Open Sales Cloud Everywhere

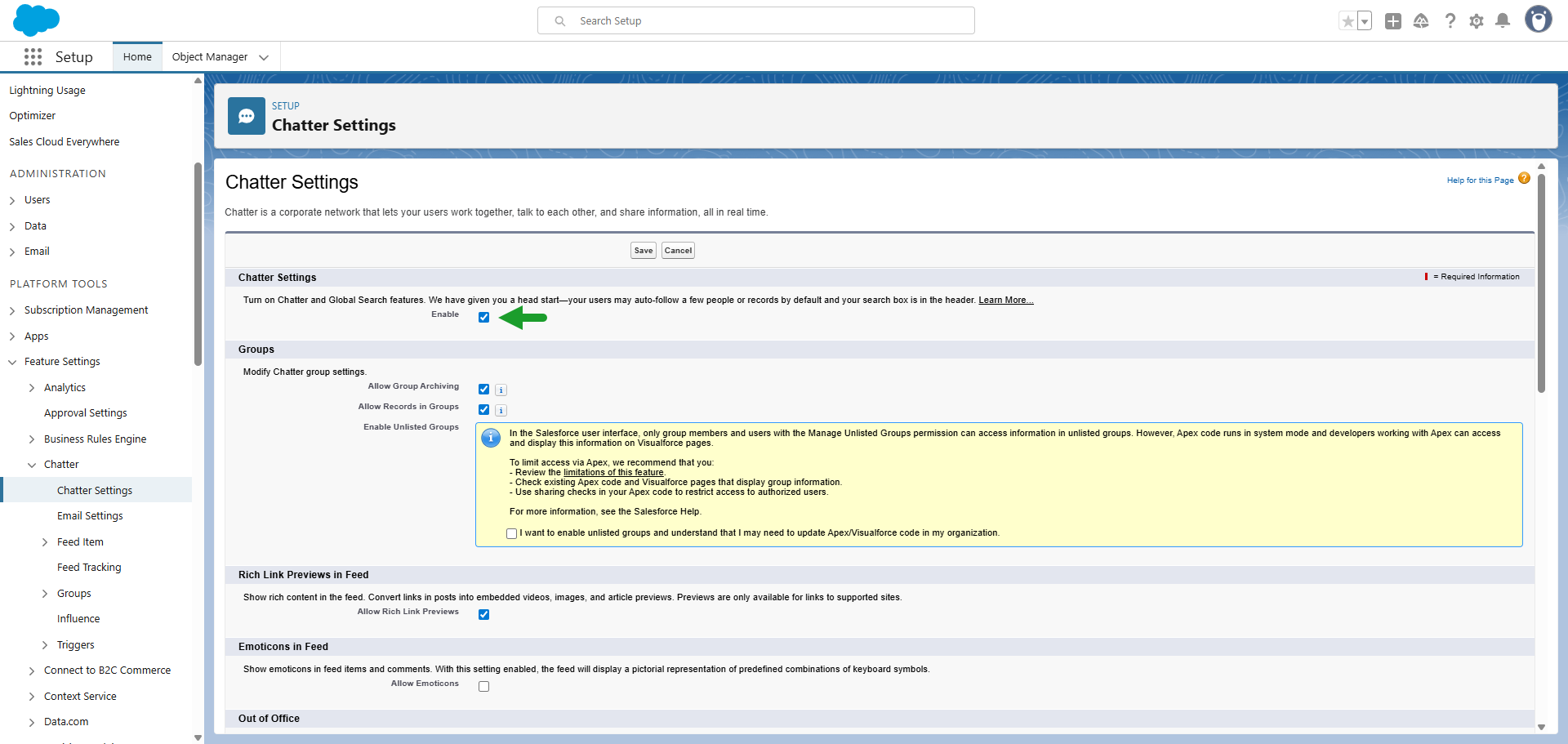coord(65,142)
